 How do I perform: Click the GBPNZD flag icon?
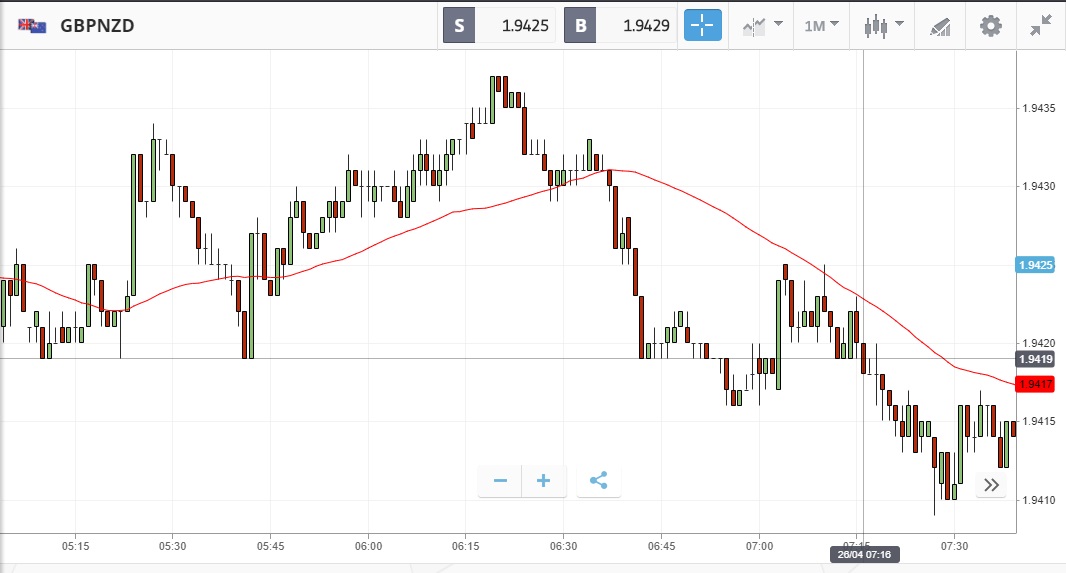(32, 26)
